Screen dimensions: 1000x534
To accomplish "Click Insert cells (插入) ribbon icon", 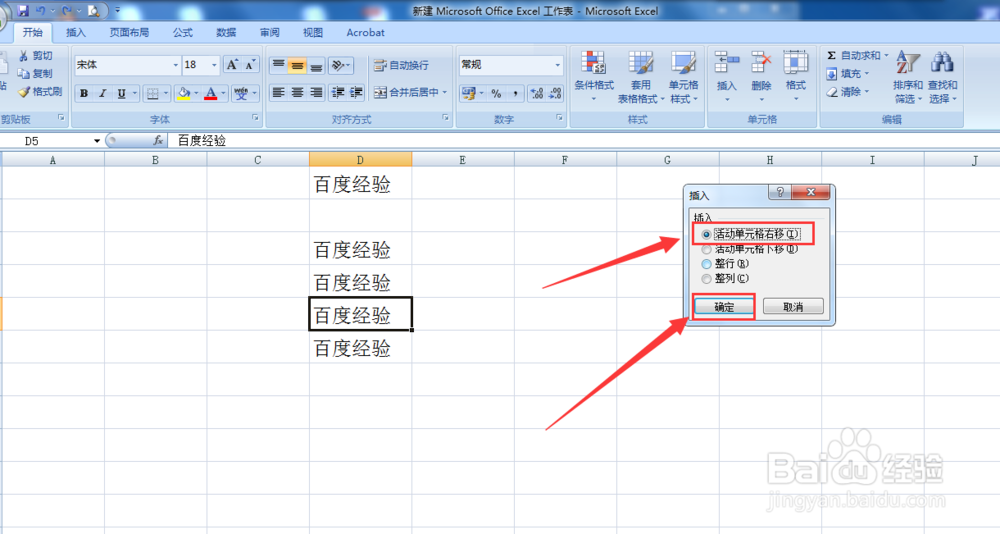I will pyautogui.click(x=726, y=77).
